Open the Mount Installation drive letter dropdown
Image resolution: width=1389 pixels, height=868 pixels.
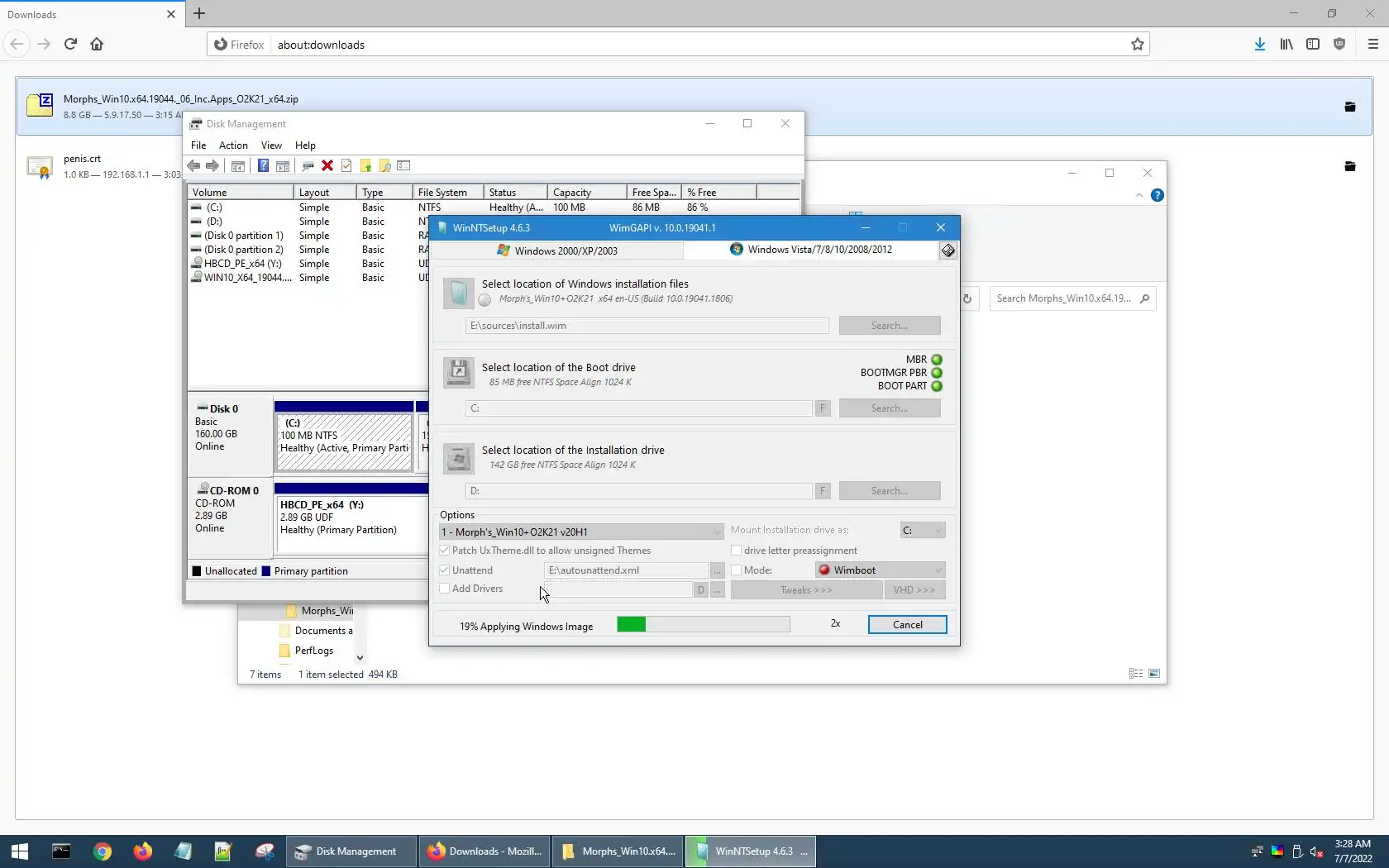923,531
